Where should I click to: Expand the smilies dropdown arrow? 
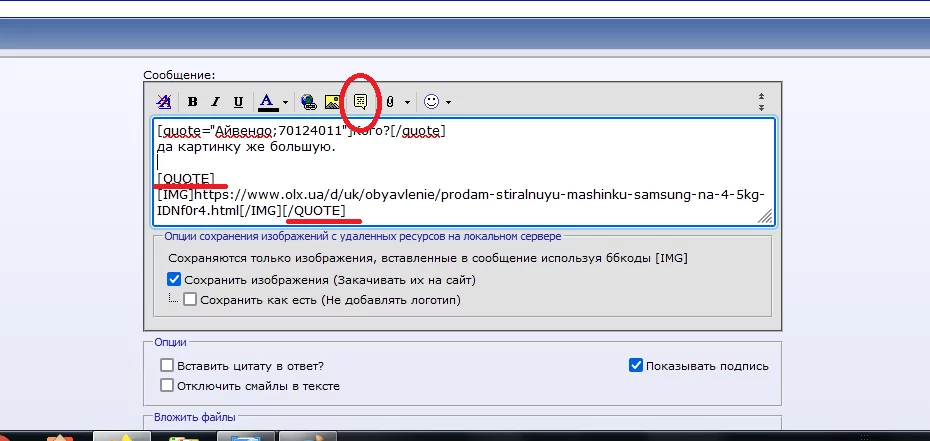pos(448,103)
